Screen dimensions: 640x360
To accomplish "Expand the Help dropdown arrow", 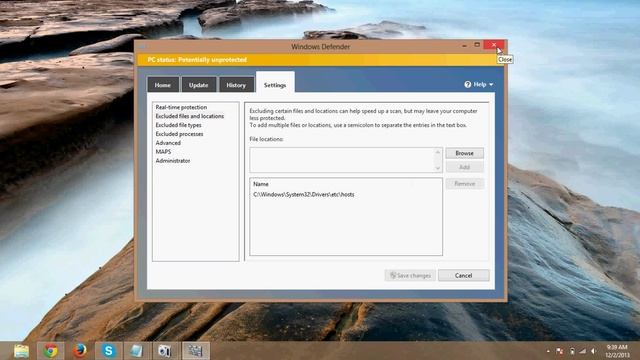I will [x=491, y=84].
